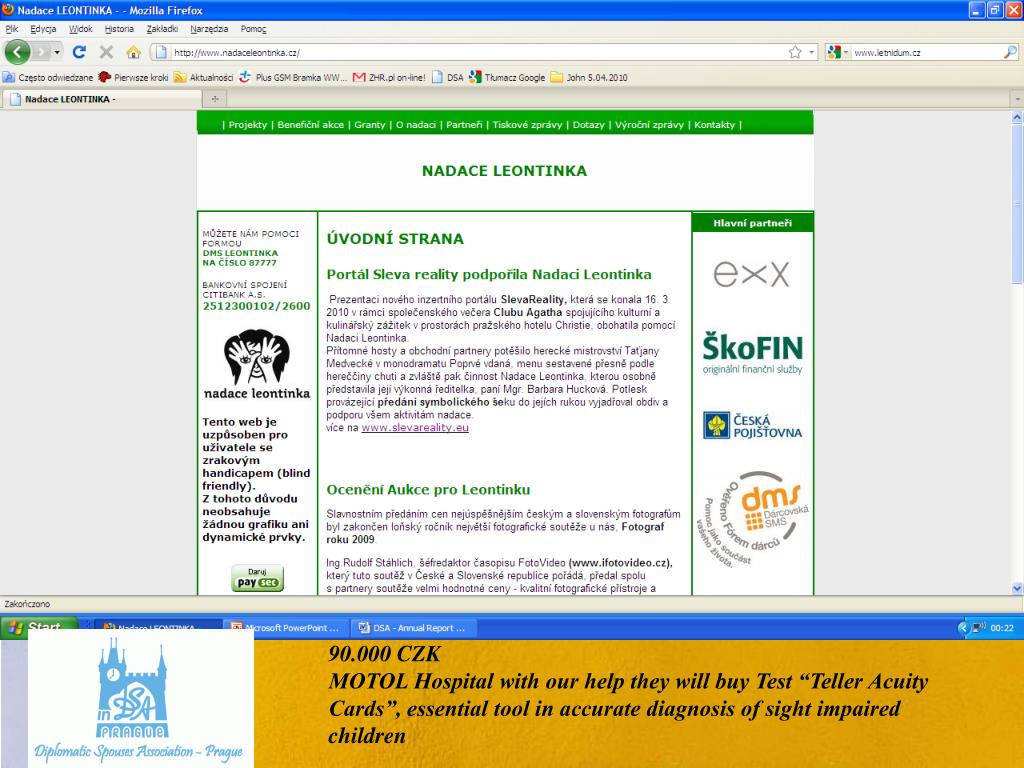Click the vertical scrollbar thumb
Screen dimensions: 1024x768
(x=1017, y=204)
